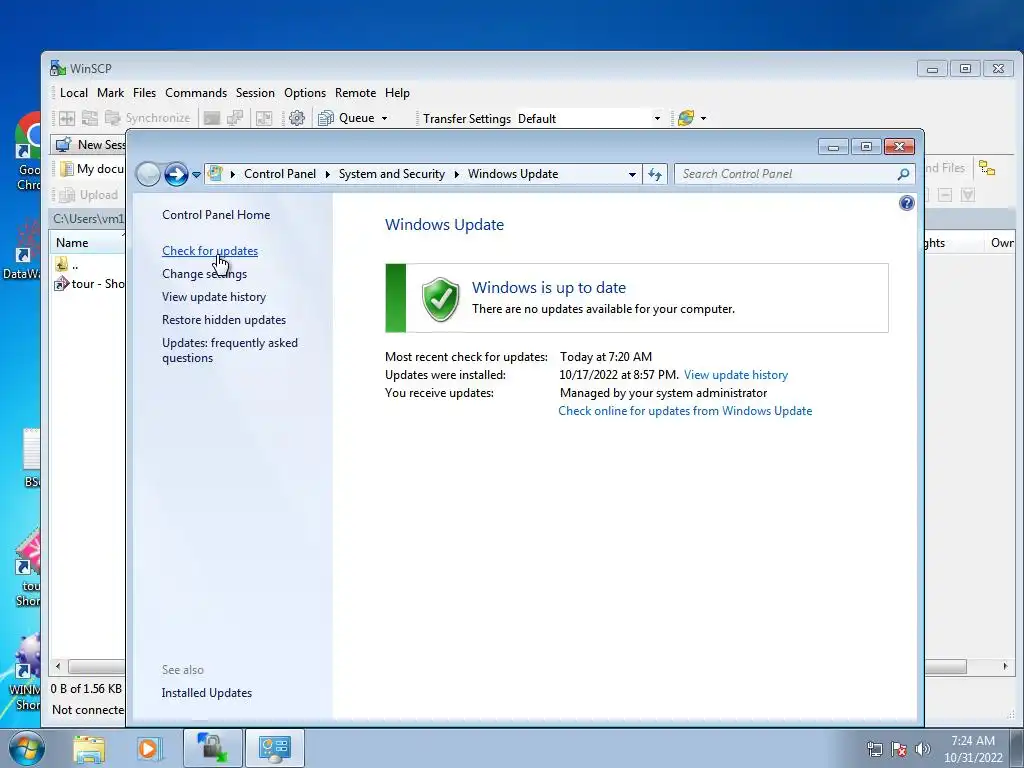Open WinSCP Options menu
1024x768 pixels.
pyautogui.click(x=304, y=93)
